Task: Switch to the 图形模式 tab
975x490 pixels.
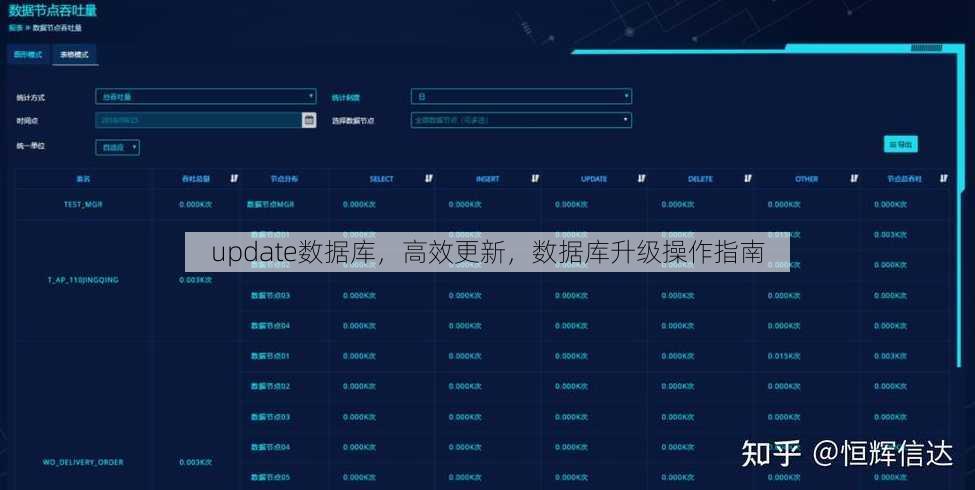Action: [x=28, y=55]
